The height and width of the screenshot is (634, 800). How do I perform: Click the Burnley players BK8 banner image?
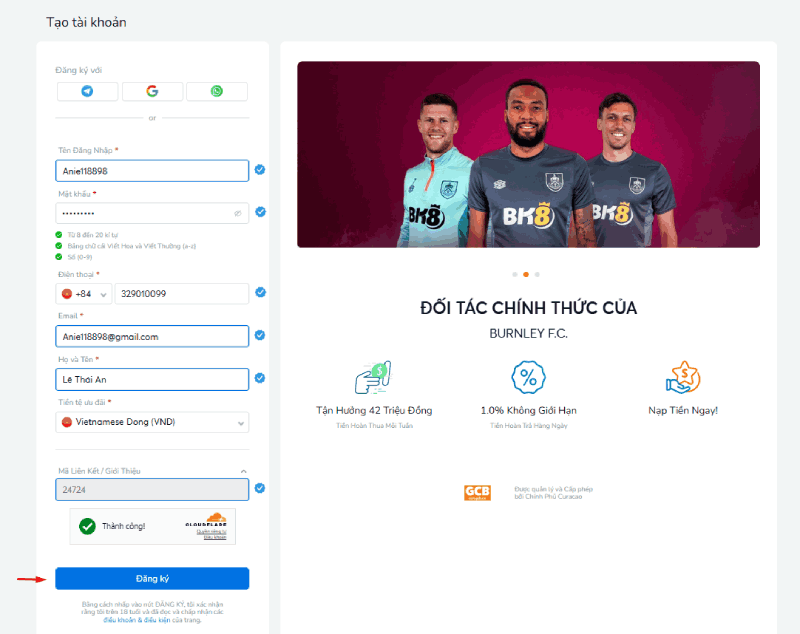(x=528, y=155)
